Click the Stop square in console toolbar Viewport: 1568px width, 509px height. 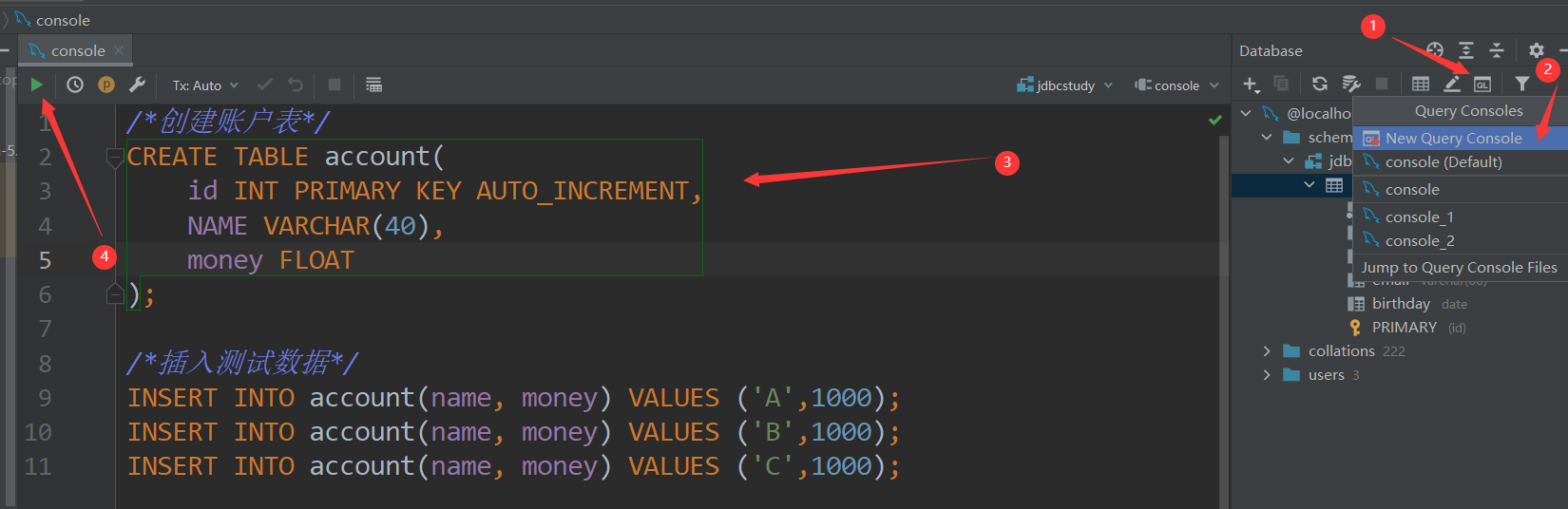(x=335, y=85)
